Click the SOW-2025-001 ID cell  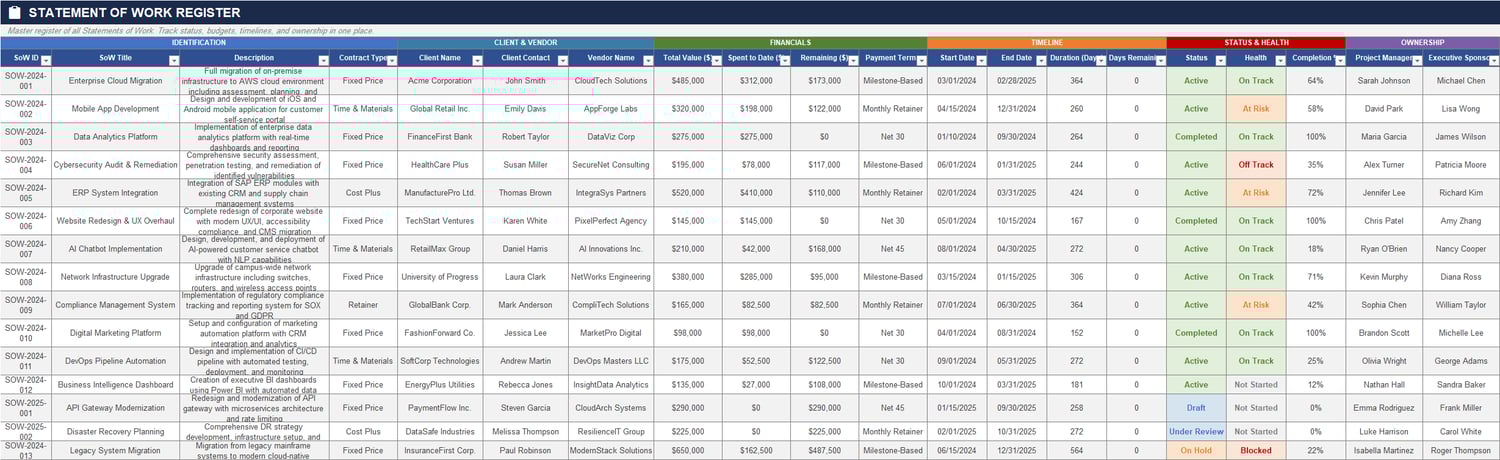coord(25,408)
